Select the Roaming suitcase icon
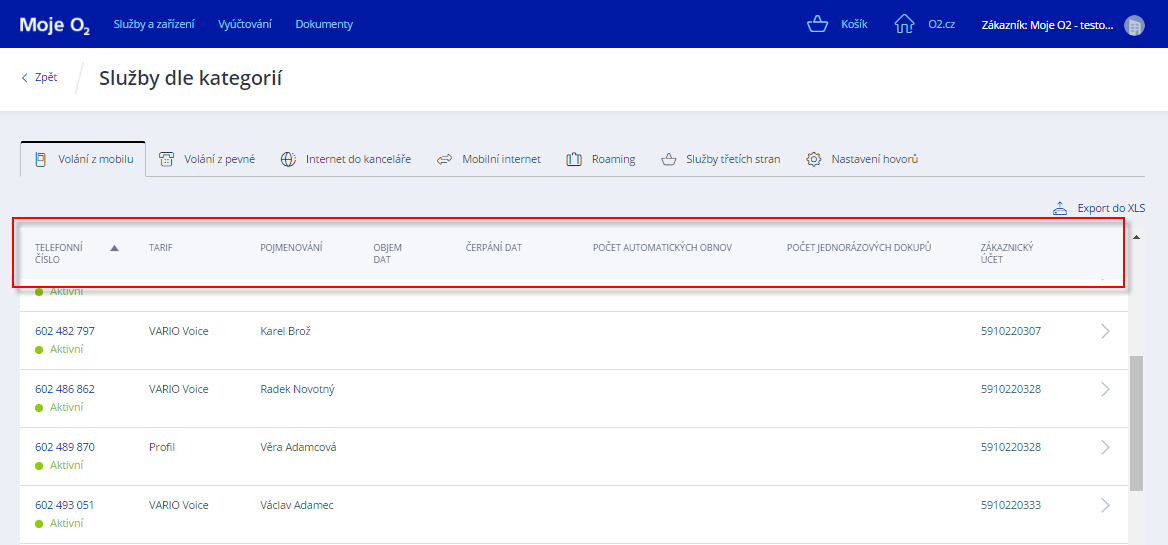Image resolution: width=1168 pixels, height=545 pixels. point(574,159)
